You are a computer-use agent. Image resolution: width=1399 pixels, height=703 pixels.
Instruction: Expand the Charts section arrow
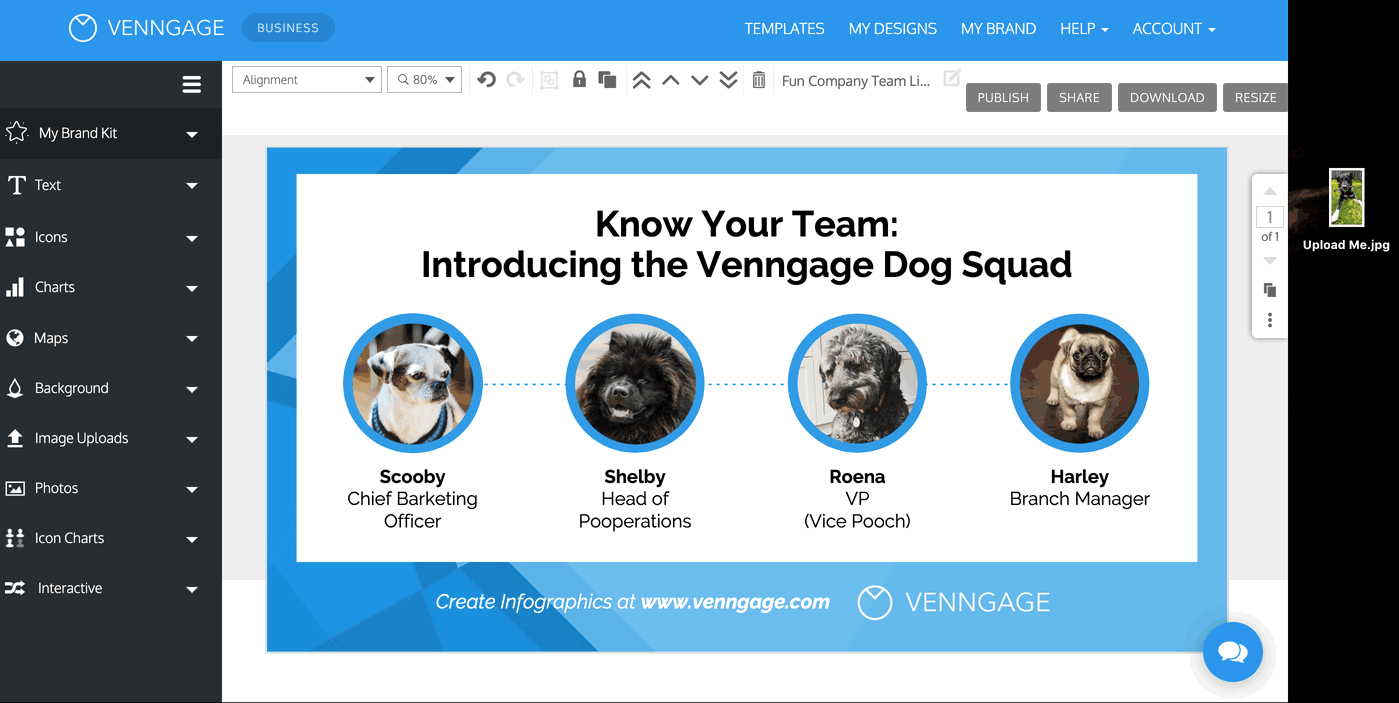pyautogui.click(x=192, y=288)
